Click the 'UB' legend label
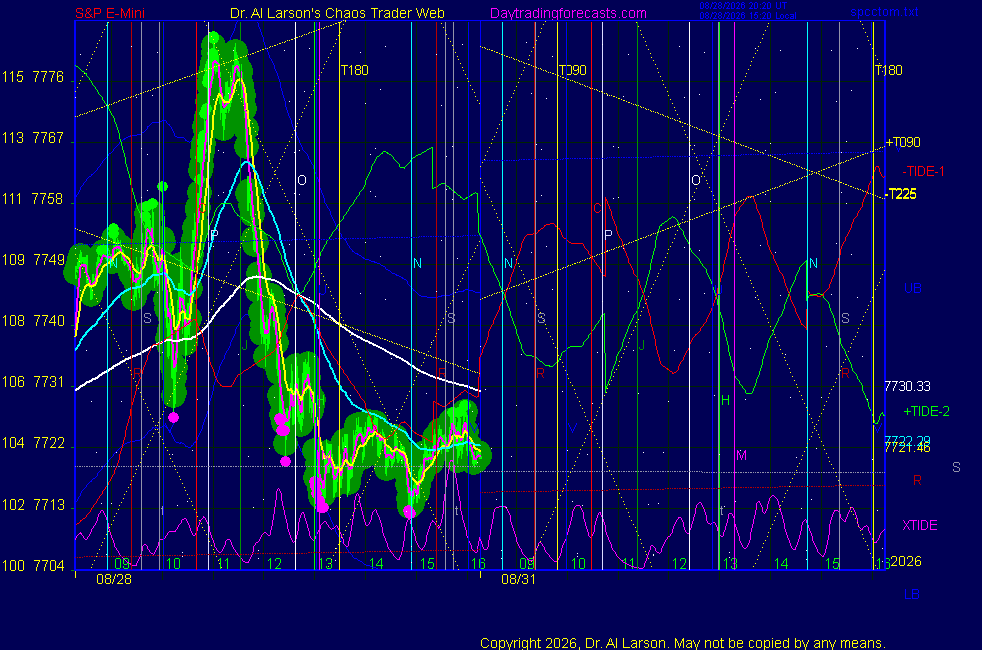 pyautogui.click(x=912, y=289)
